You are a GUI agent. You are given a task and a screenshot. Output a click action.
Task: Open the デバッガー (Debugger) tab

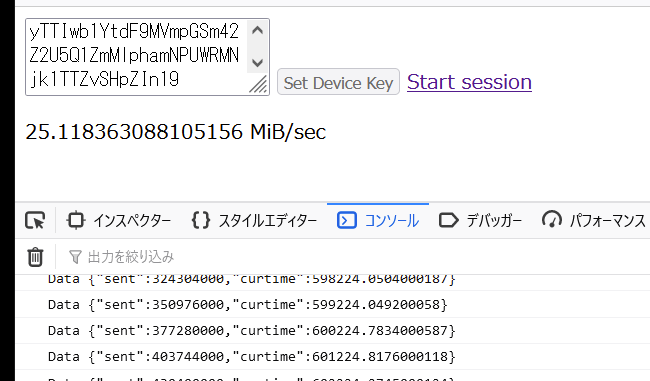pos(480,221)
